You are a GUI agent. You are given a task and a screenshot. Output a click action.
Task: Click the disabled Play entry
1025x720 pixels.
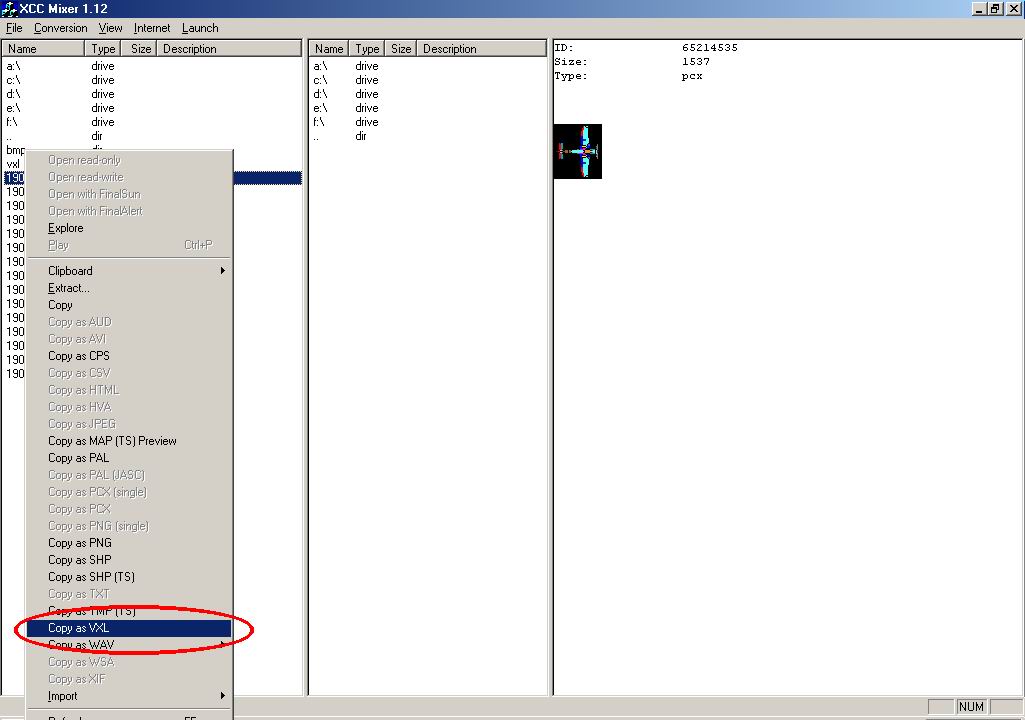(129, 245)
